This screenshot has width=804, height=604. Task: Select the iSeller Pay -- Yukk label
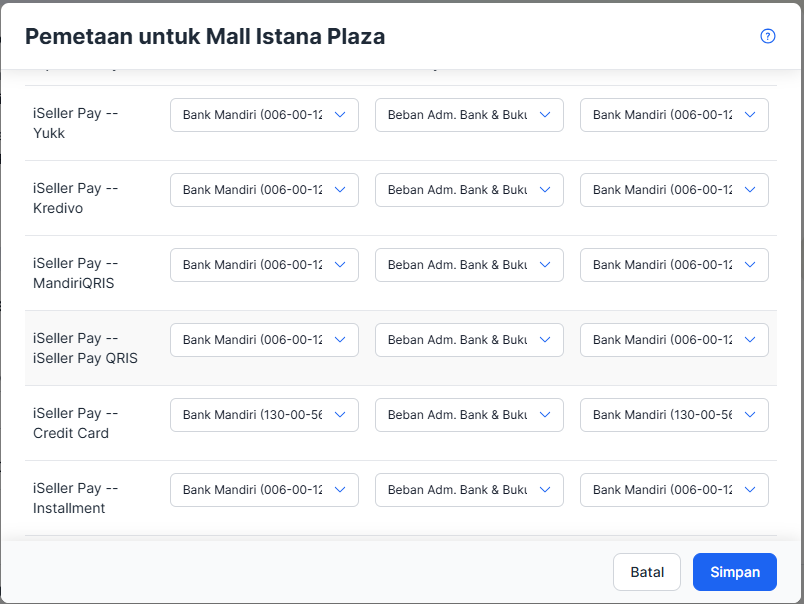[x=75, y=123]
